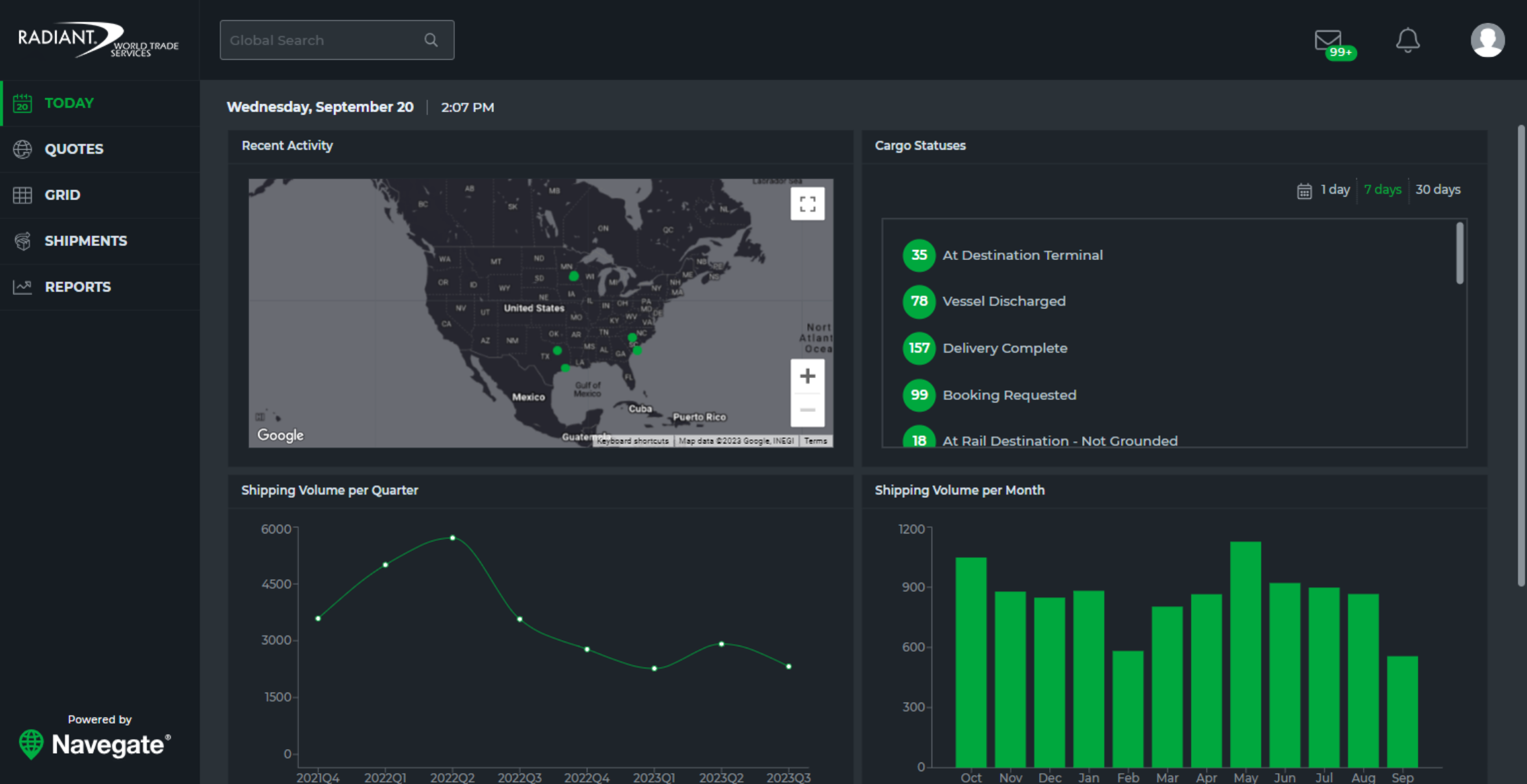Click the search magnifier icon
The height and width of the screenshot is (784, 1527).
[431, 40]
